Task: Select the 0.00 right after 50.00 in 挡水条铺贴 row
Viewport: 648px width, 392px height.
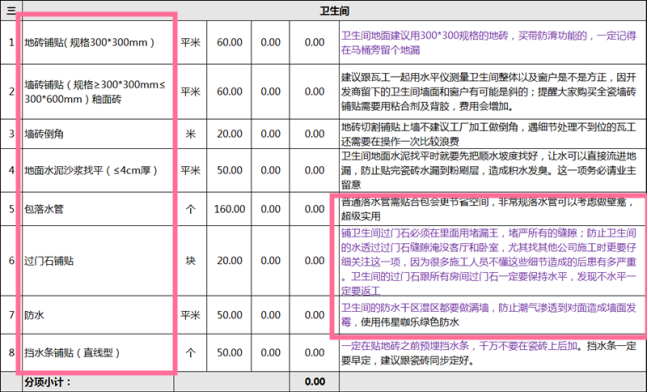Action: tap(271, 353)
